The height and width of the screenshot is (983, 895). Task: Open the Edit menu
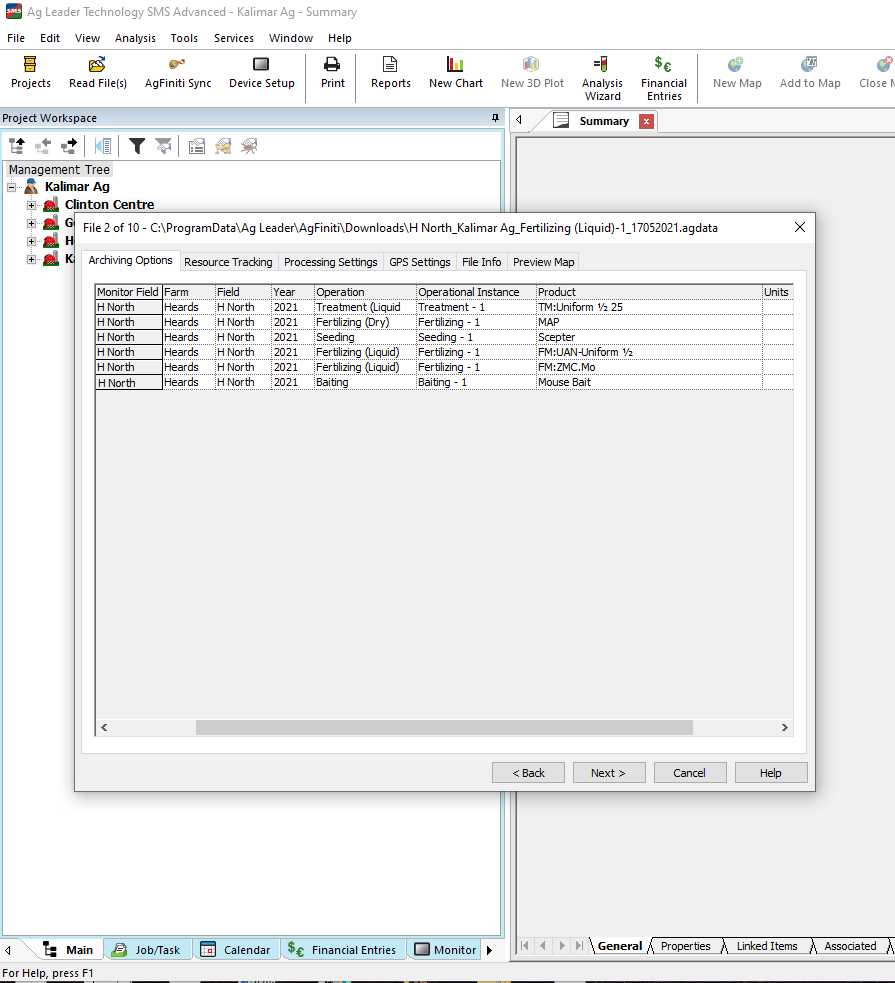click(50, 38)
